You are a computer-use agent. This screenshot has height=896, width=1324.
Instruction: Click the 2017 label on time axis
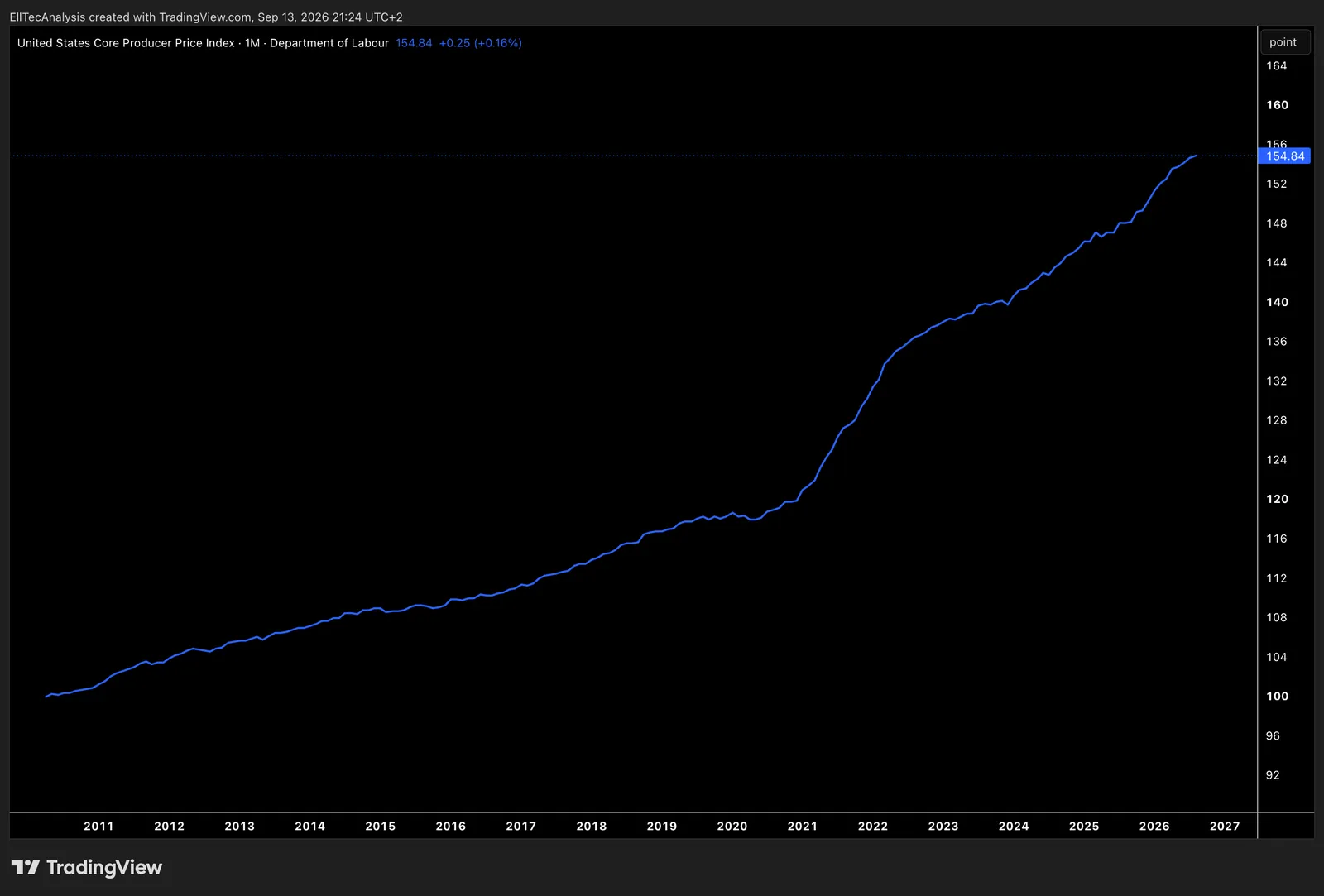coord(520,826)
